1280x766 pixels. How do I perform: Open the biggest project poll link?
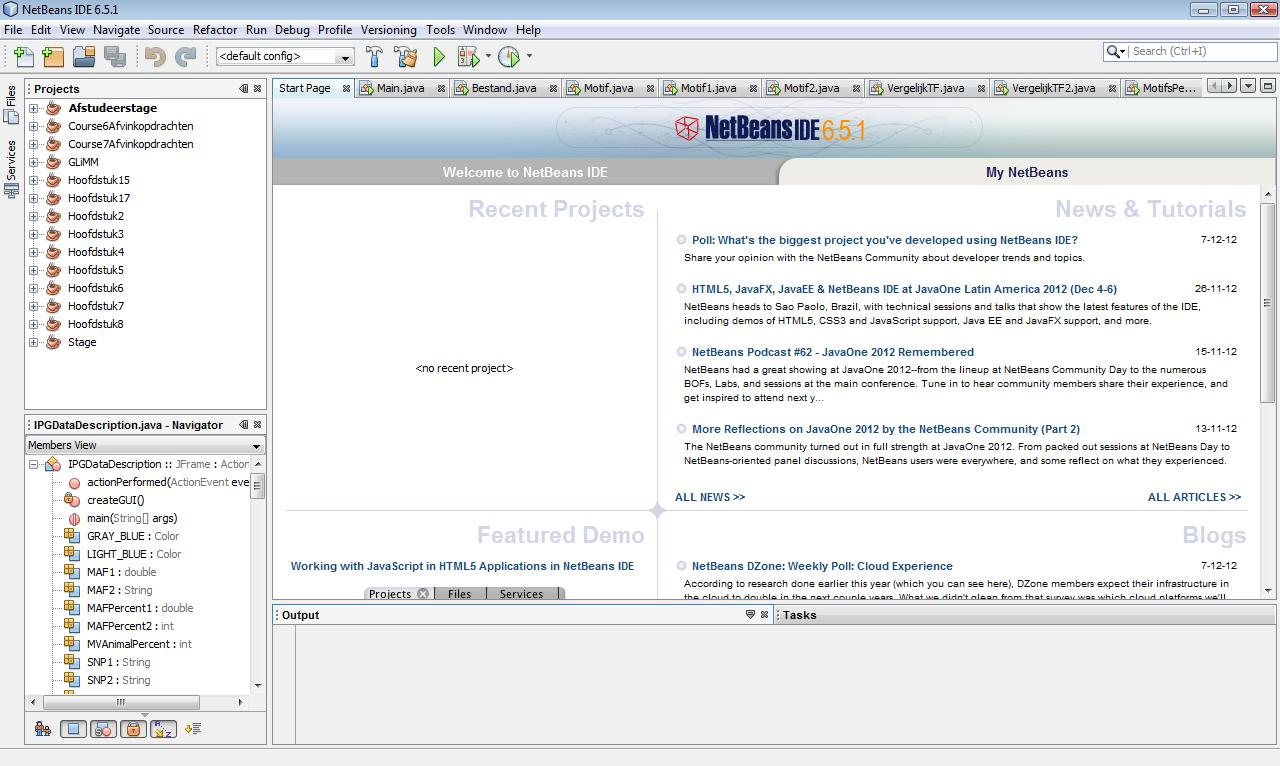885,240
